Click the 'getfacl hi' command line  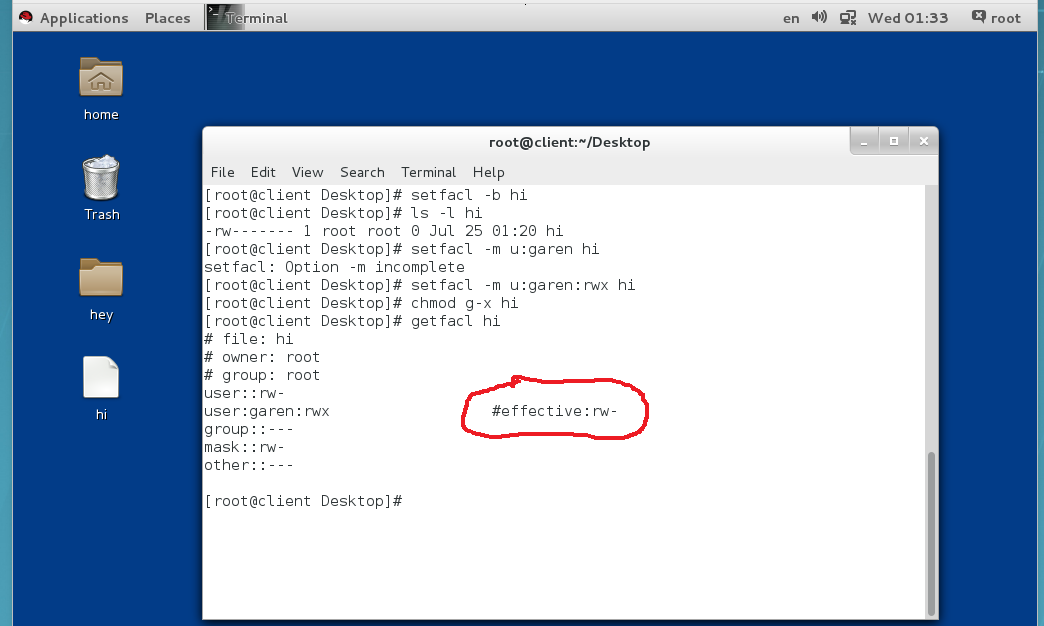(352, 321)
